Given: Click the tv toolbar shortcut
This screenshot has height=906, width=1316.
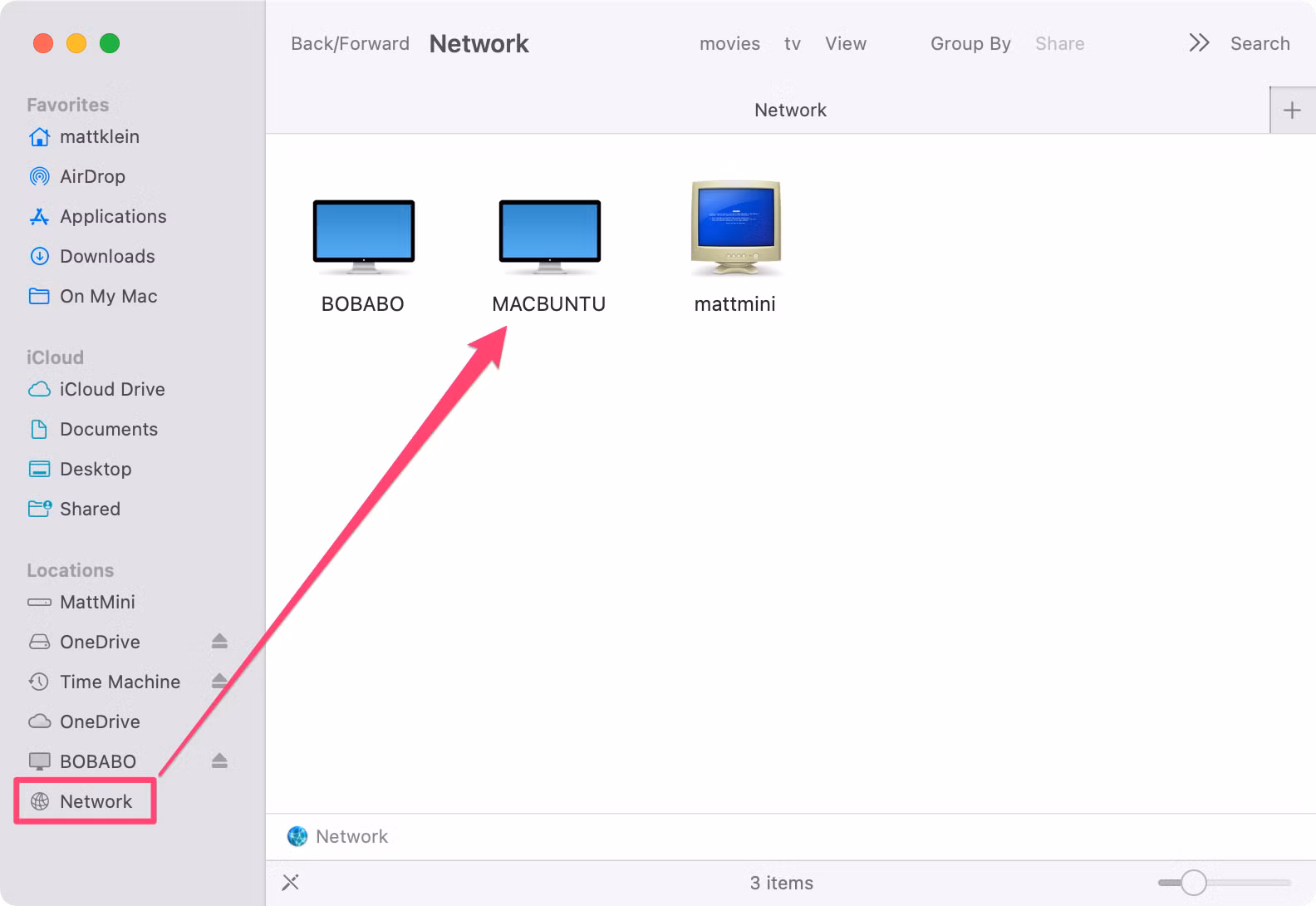Looking at the screenshot, I should pos(793,44).
